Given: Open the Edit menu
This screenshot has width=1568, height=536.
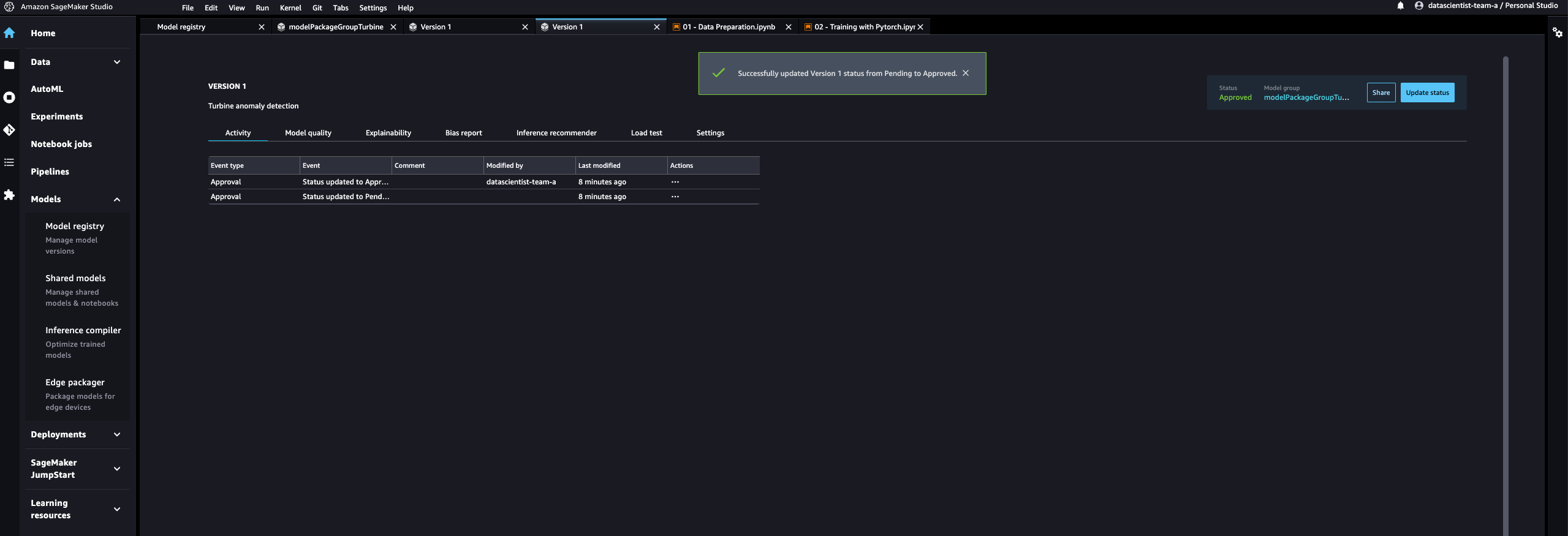Looking at the screenshot, I should (x=211, y=8).
